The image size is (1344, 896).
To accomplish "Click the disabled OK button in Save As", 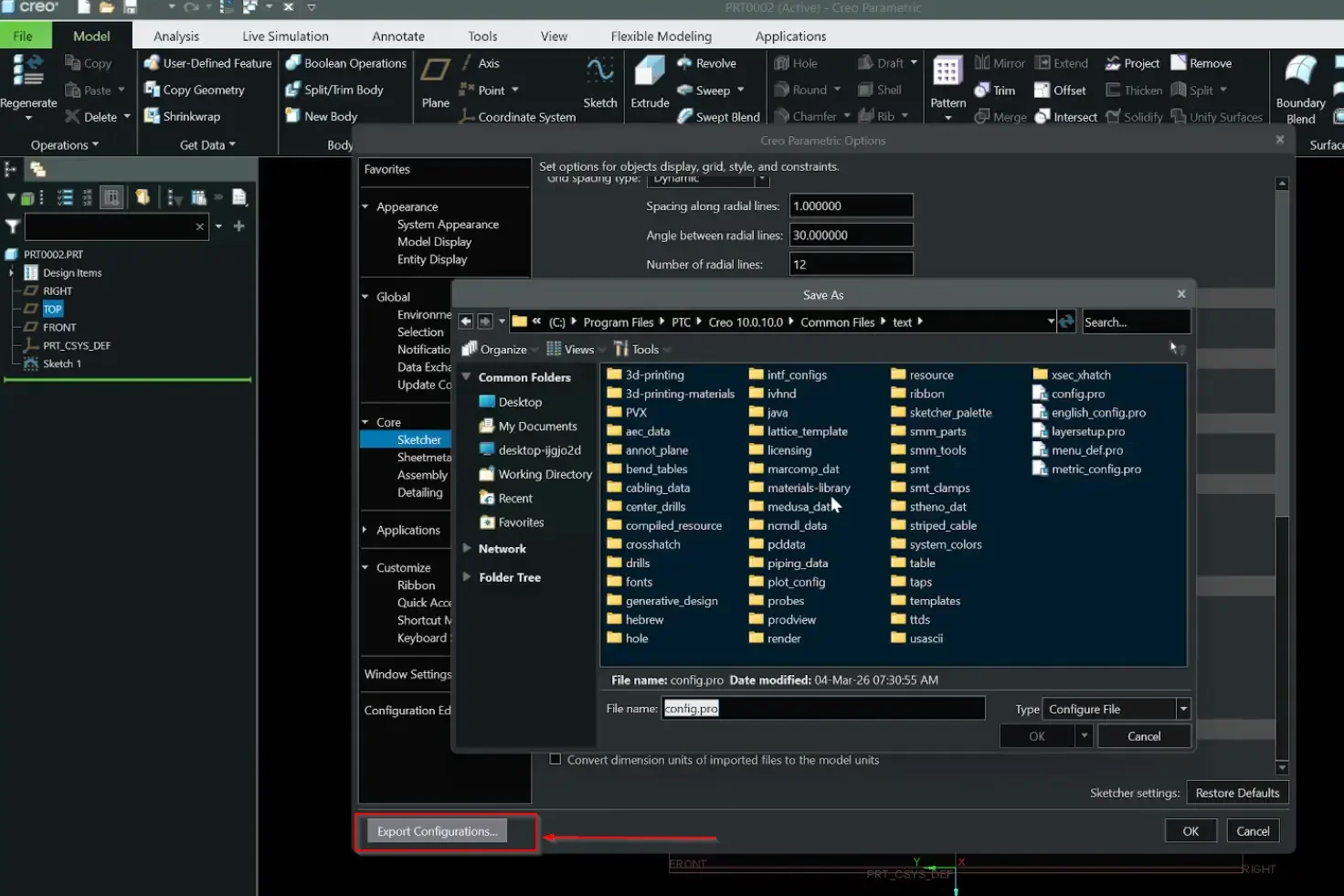I will (1037, 735).
